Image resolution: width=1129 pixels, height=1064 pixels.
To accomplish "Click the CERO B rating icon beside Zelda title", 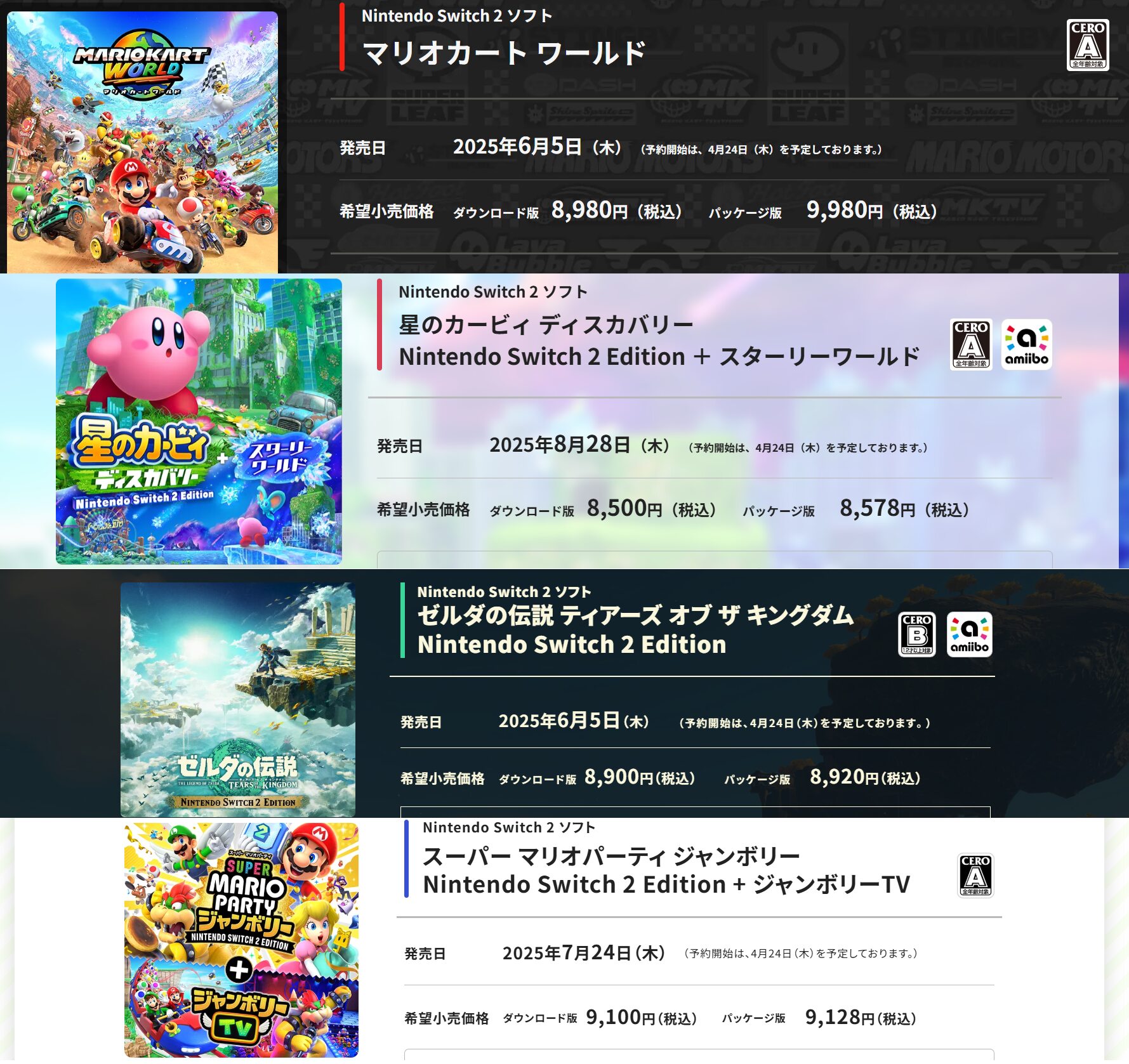I will pyautogui.click(x=917, y=634).
